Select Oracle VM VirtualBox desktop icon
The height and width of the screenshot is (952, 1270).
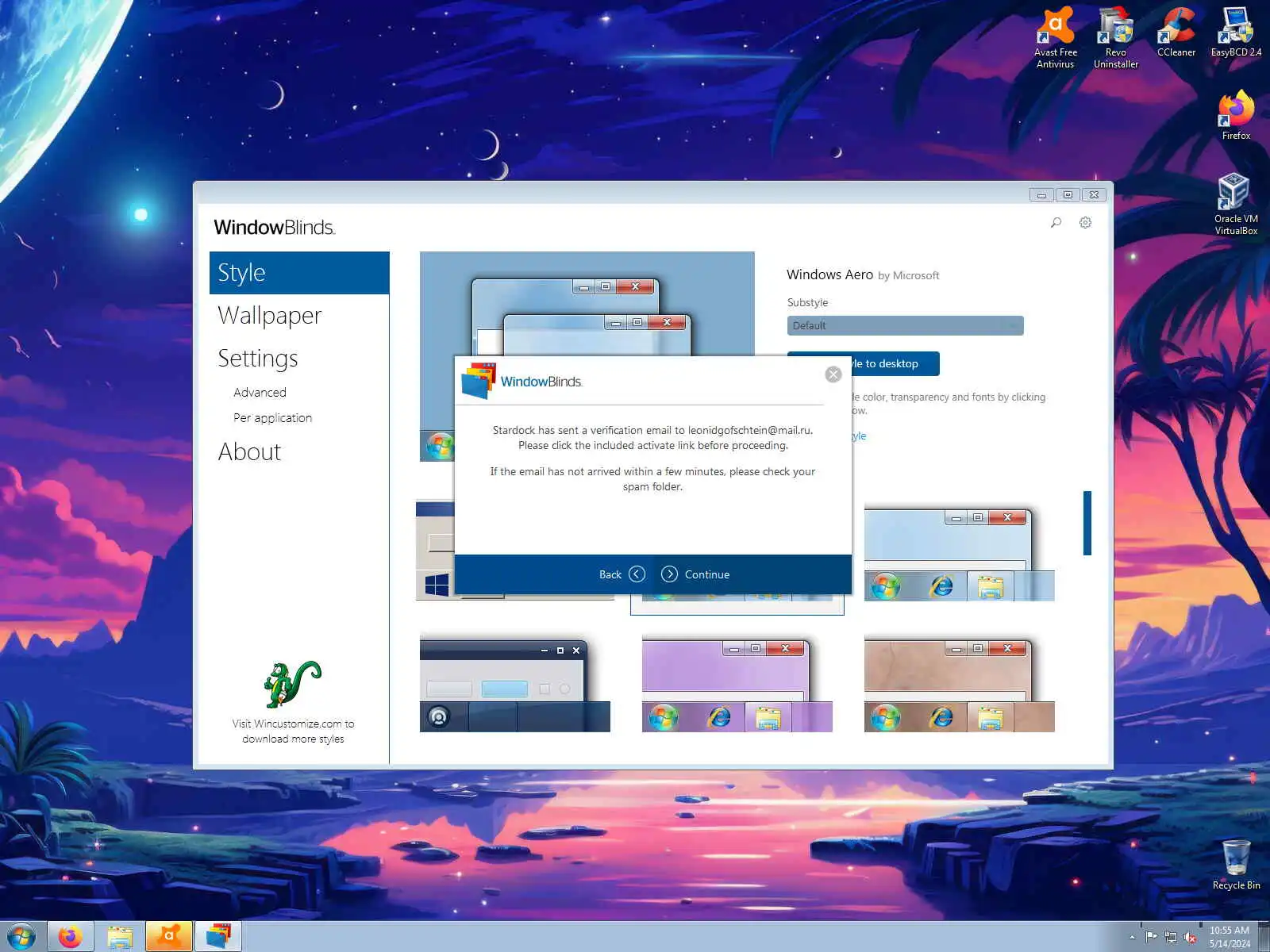(x=1236, y=205)
